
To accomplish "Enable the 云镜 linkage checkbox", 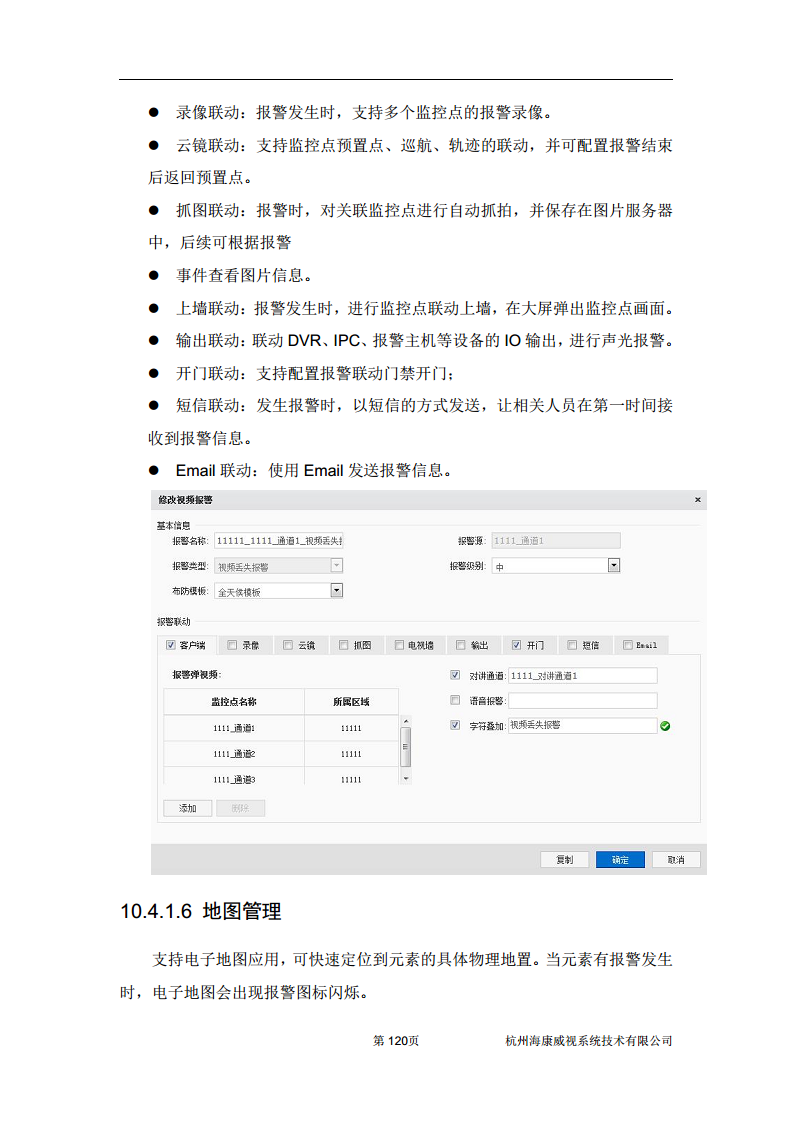I will [288, 645].
